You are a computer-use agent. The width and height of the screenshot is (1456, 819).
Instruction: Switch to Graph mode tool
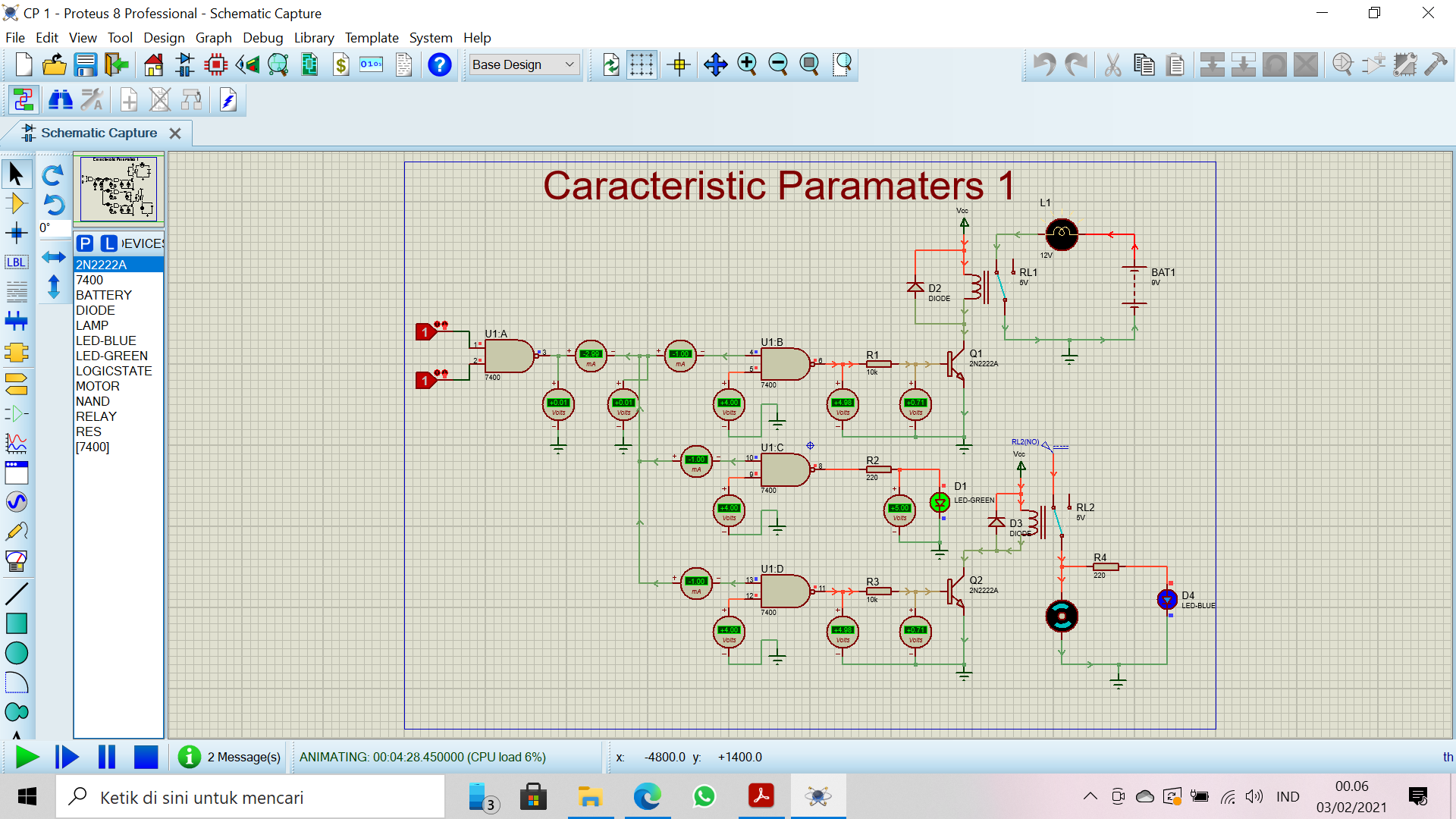point(17,443)
